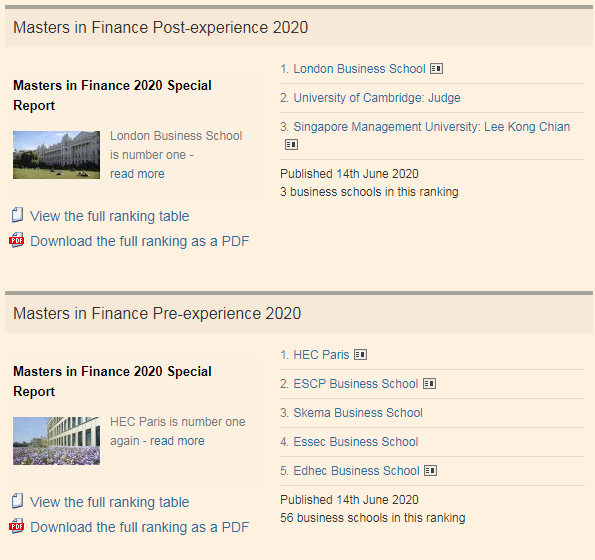Open London Business School ranking link

click(359, 69)
